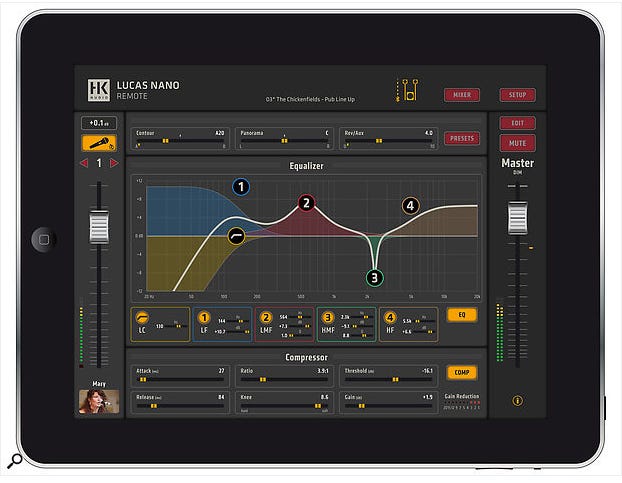This screenshot has width=622, height=483.
Task: Click the Gain Reduction meter
Action: click(x=462, y=404)
